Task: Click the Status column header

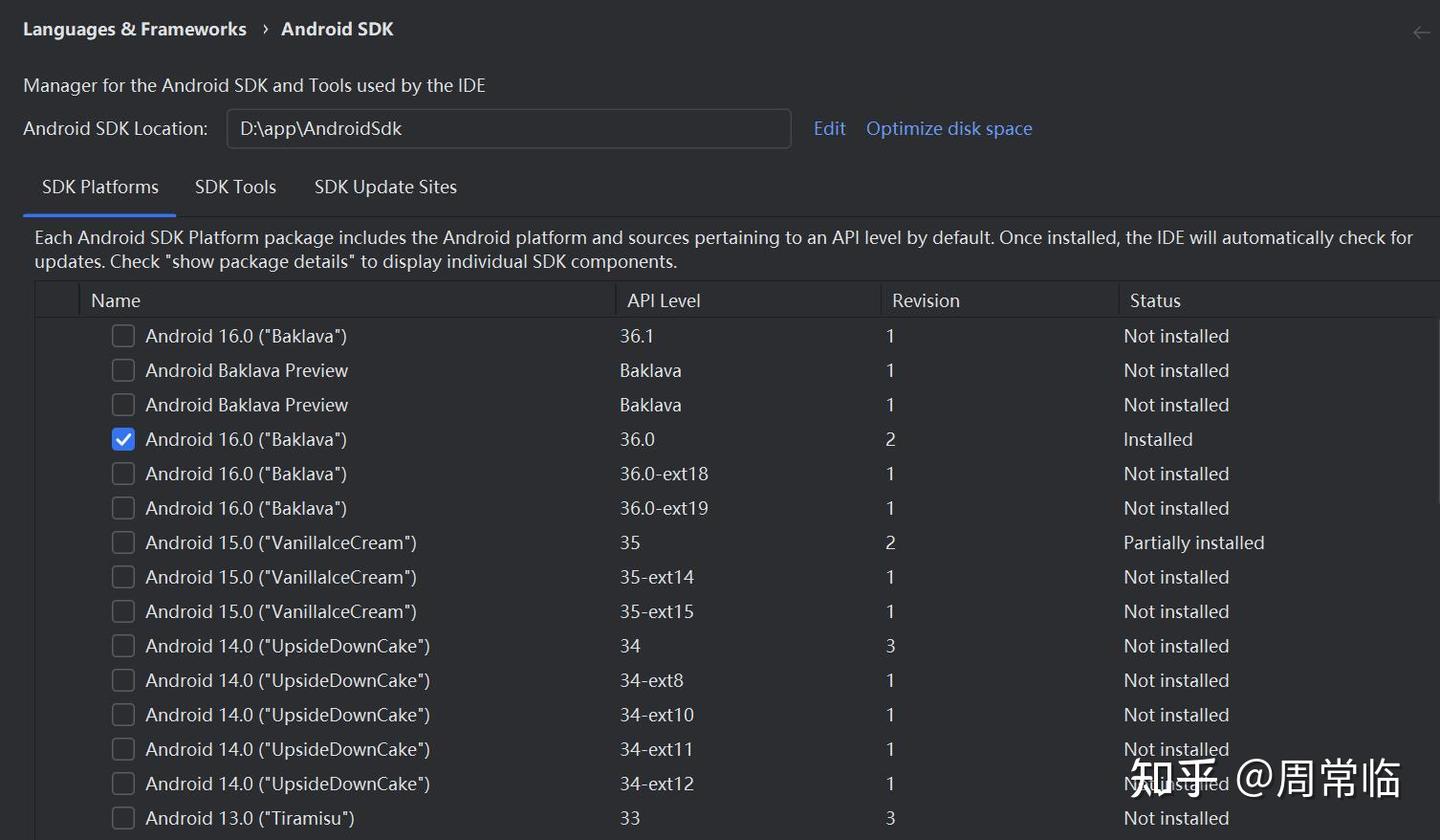Action: [x=1155, y=301]
